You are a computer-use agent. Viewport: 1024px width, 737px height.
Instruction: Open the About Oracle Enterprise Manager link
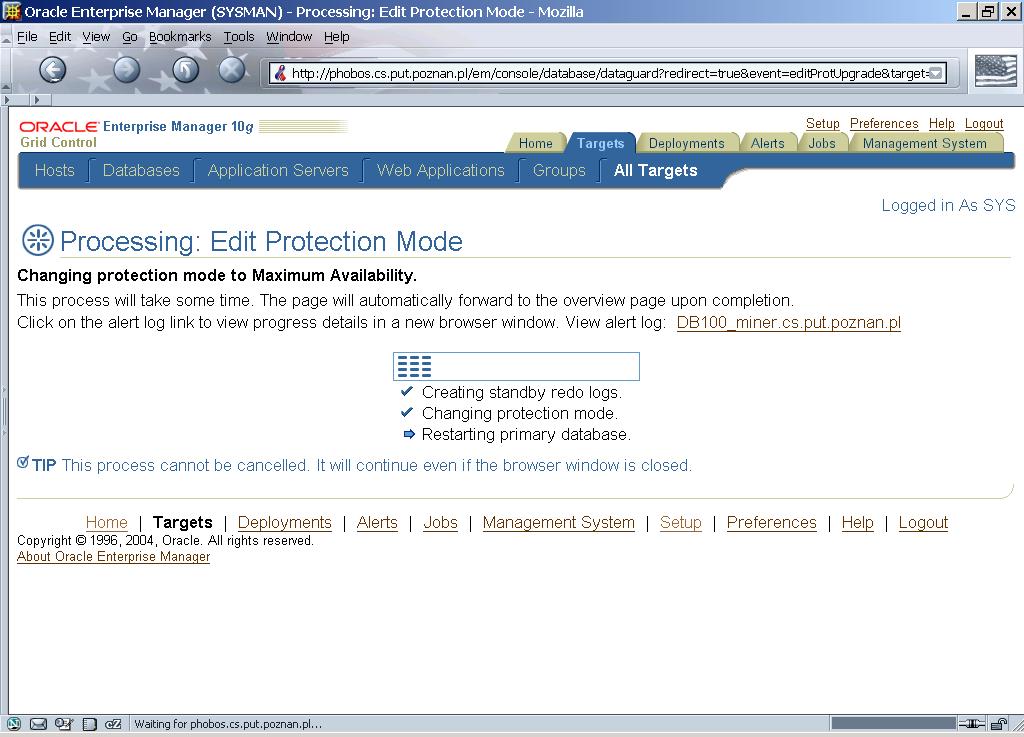tap(114, 556)
